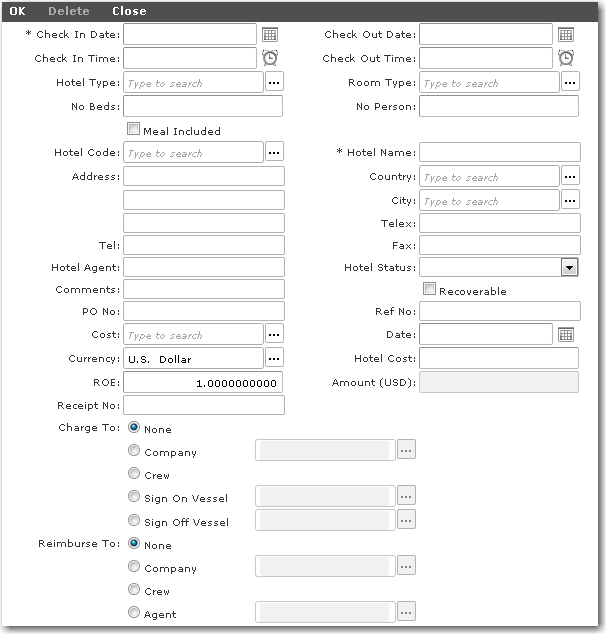Open calendar picker for Check Out Date

coord(566,35)
